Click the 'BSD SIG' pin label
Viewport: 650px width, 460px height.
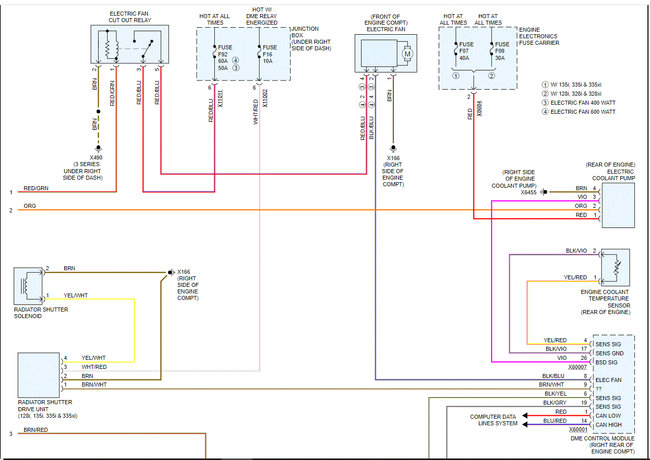point(606,362)
